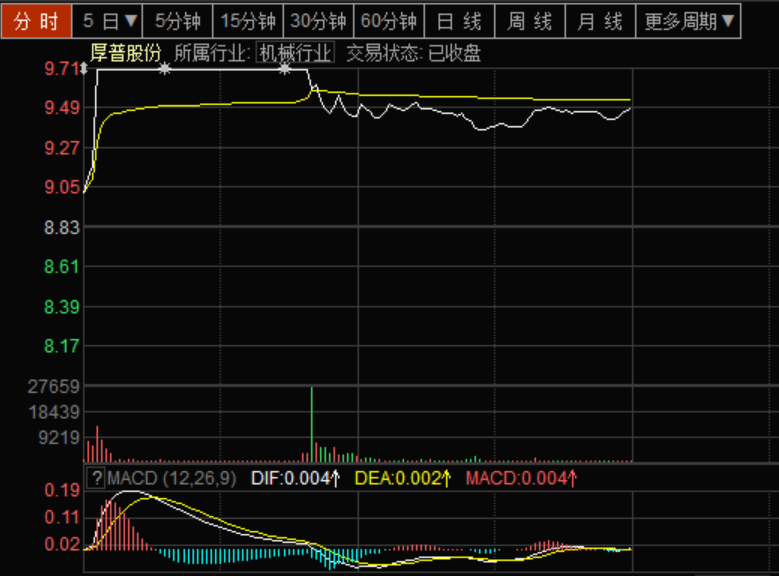Click the 27659 volume axis label
Screen dimensions: 779x576
pos(53,386)
